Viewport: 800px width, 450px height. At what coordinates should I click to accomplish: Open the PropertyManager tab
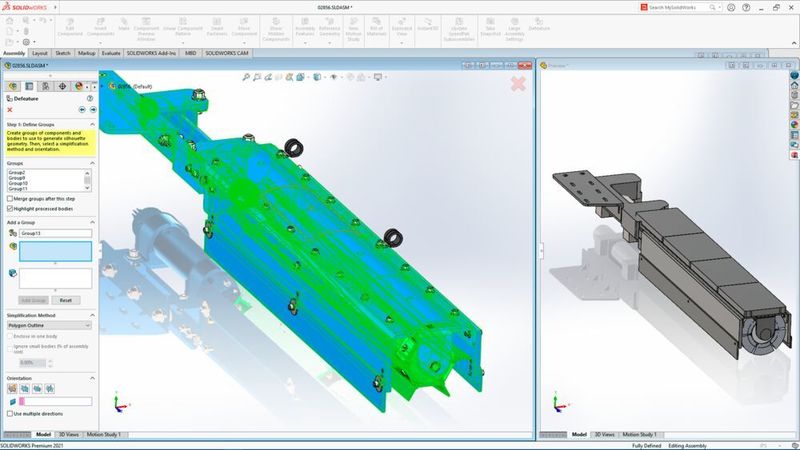click(x=29, y=86)
